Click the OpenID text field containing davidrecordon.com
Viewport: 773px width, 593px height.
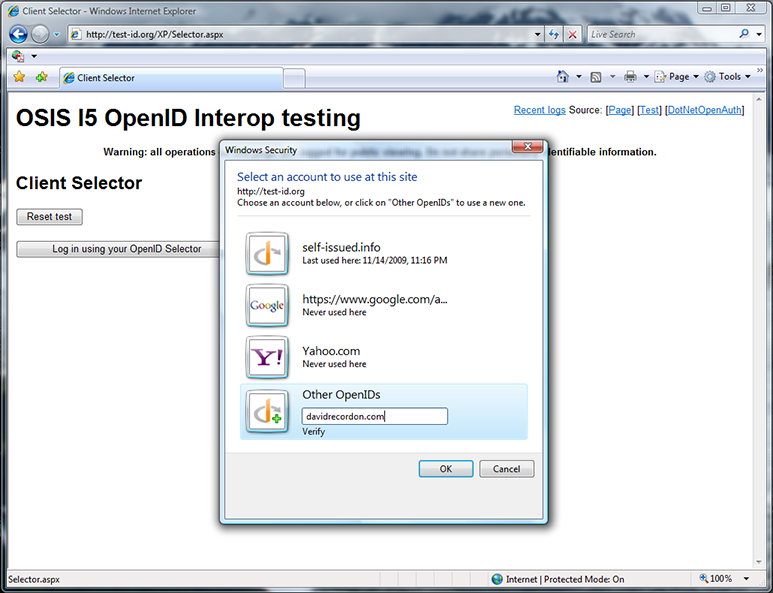tap(374, 416)
